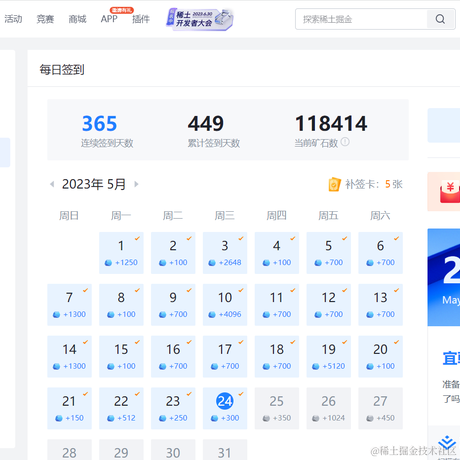
Task: Click the ore icon on day 2
Action: click(162, 263)
